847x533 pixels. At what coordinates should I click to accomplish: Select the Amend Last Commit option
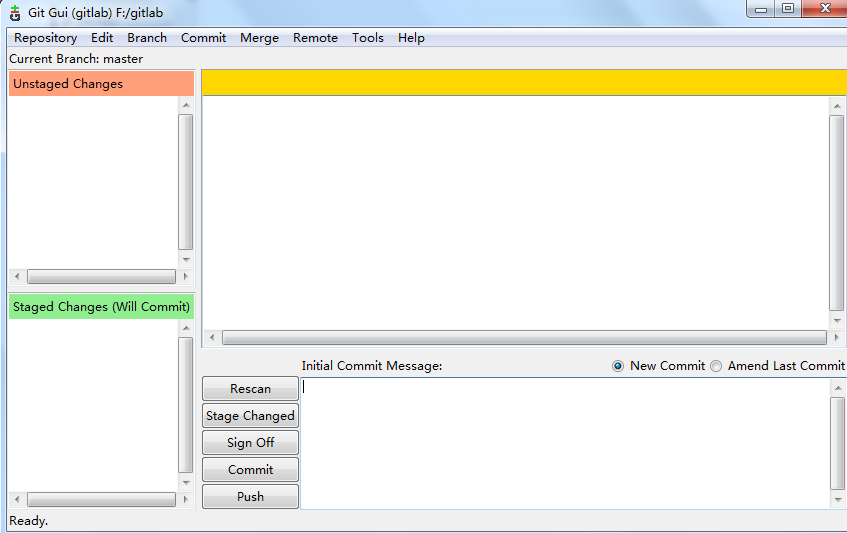(716, 366)
